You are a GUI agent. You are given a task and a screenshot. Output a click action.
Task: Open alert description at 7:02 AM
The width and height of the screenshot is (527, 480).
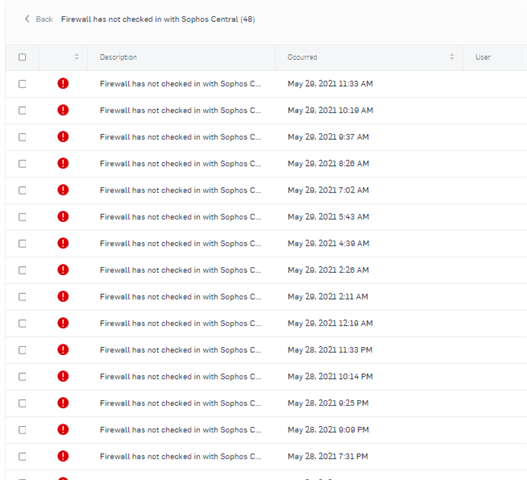pos(180,190)
